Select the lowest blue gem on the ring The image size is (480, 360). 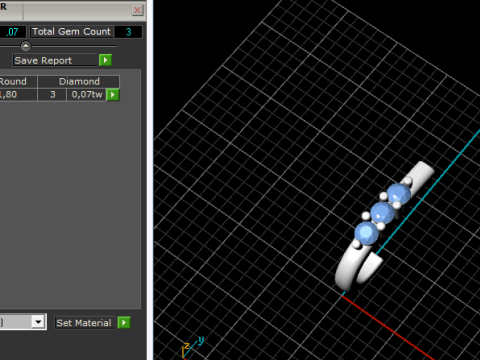click(366, 233)
